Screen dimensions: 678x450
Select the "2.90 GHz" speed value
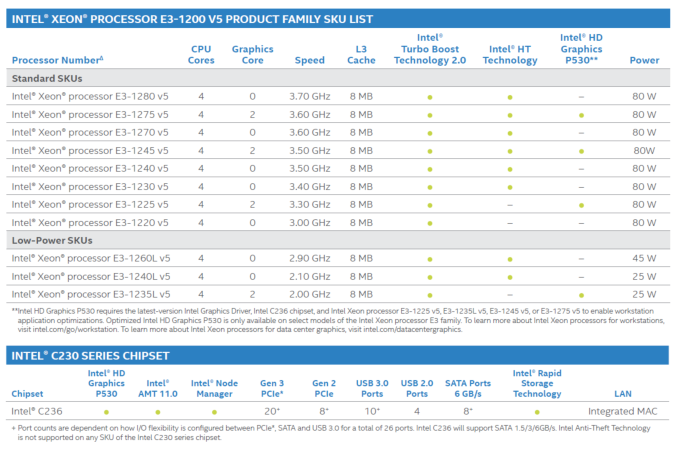(310, 258)
